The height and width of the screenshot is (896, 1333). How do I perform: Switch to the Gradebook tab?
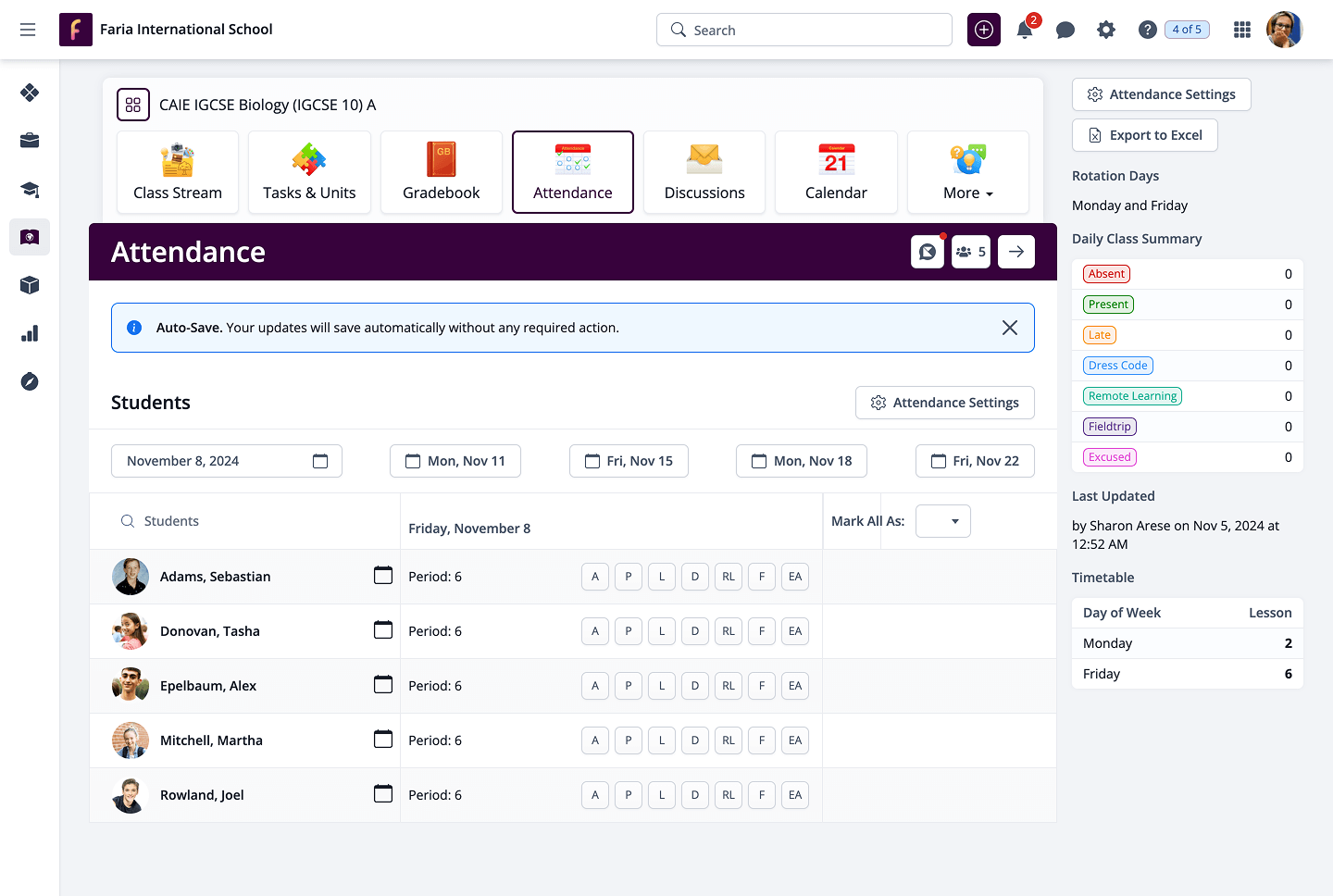442,173
